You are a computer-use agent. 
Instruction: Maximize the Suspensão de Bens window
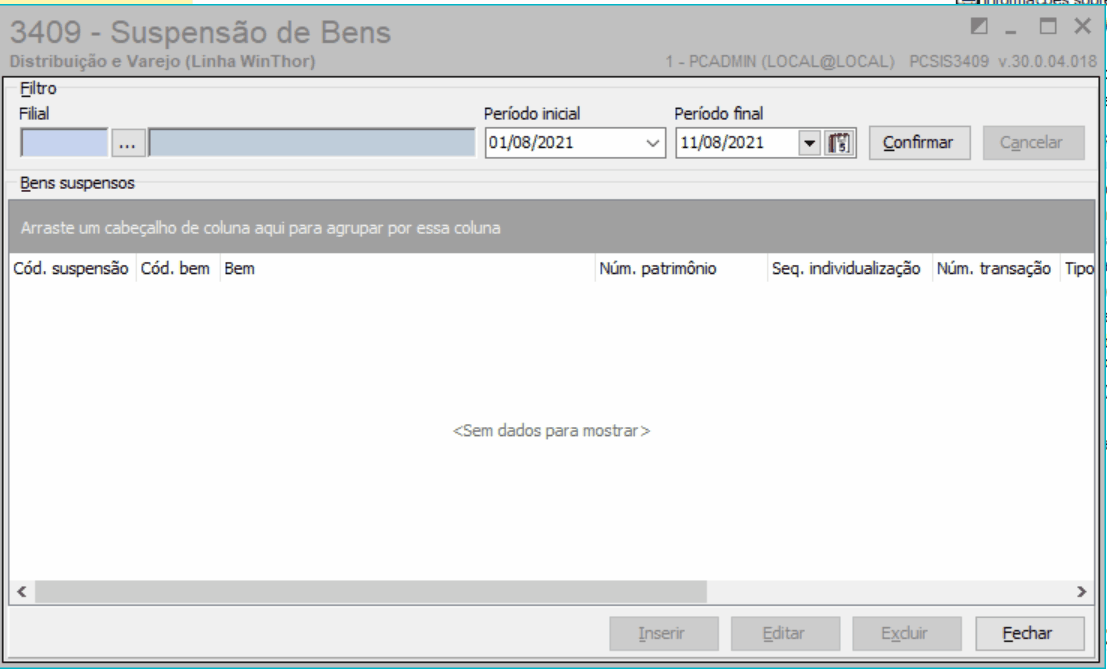point(1048,27)
